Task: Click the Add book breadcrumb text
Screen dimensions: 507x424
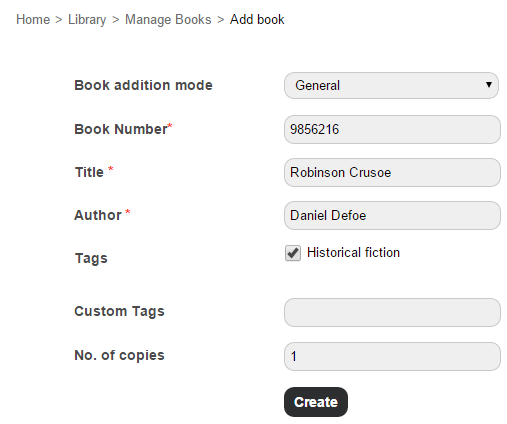Action: pyautogui.click(x=257, y=19)
